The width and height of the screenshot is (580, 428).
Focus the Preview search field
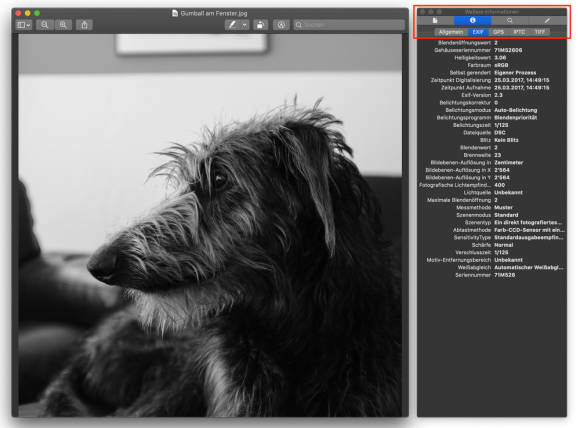[349, 25]
